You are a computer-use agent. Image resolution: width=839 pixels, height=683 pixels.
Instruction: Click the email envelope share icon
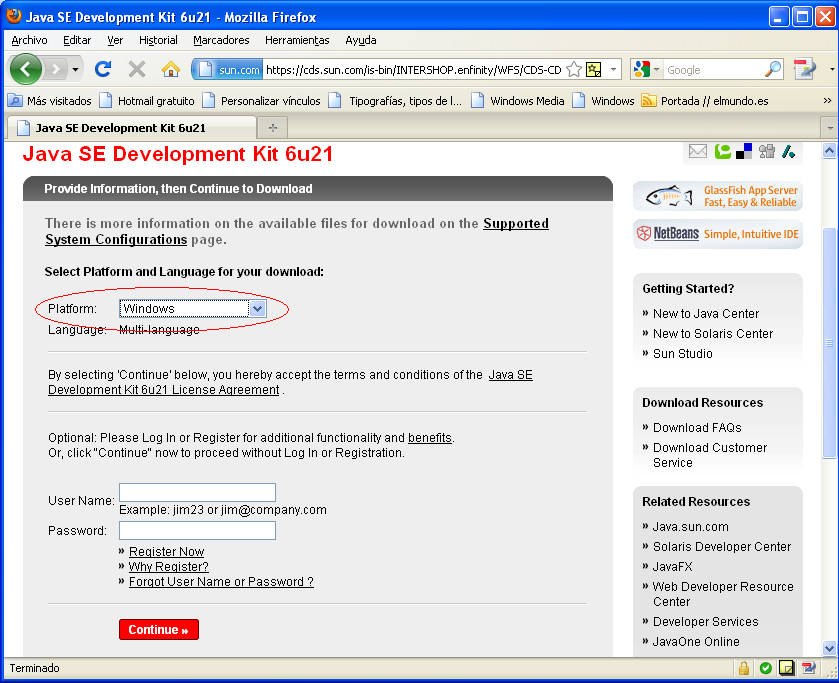coord(697,151)
